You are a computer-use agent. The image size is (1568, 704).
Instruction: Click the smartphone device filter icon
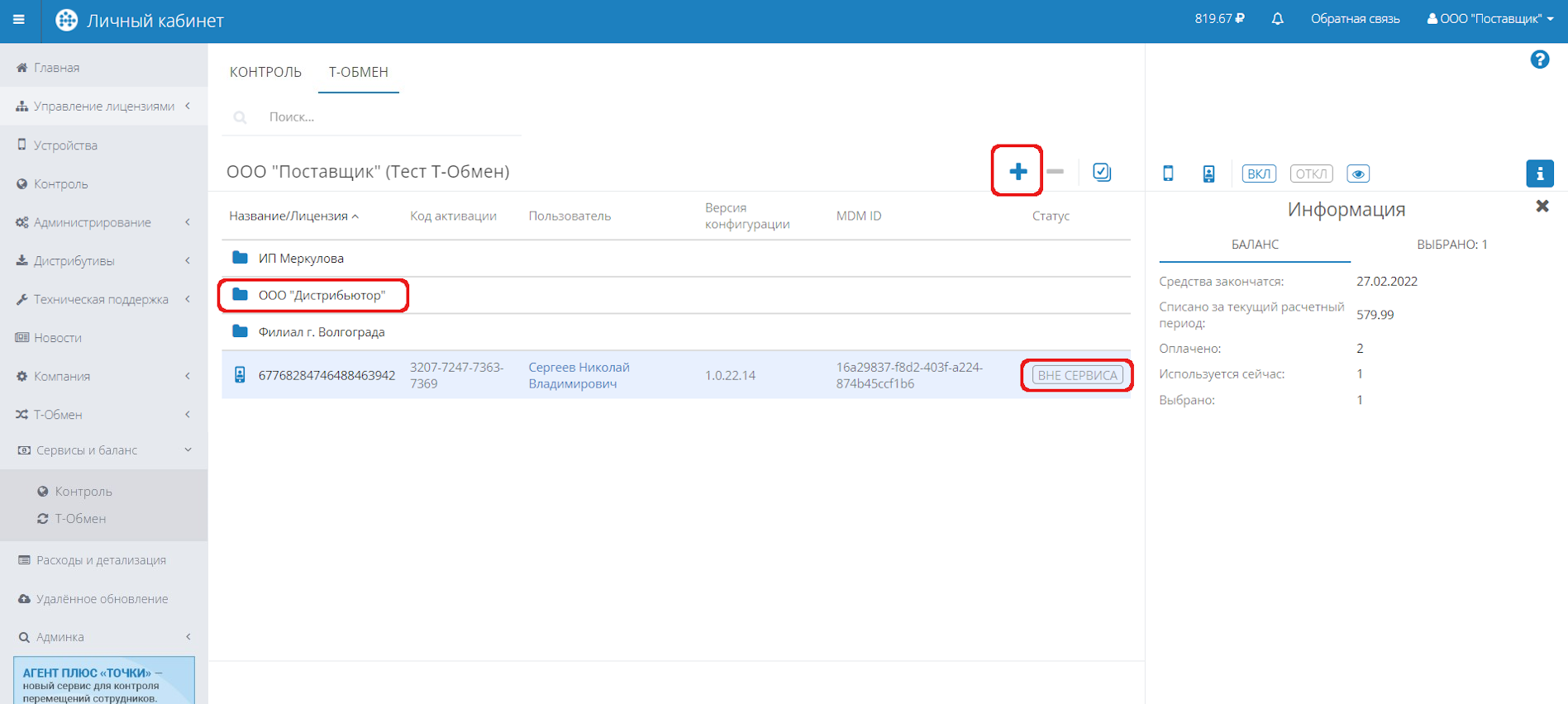point(1168,174)
